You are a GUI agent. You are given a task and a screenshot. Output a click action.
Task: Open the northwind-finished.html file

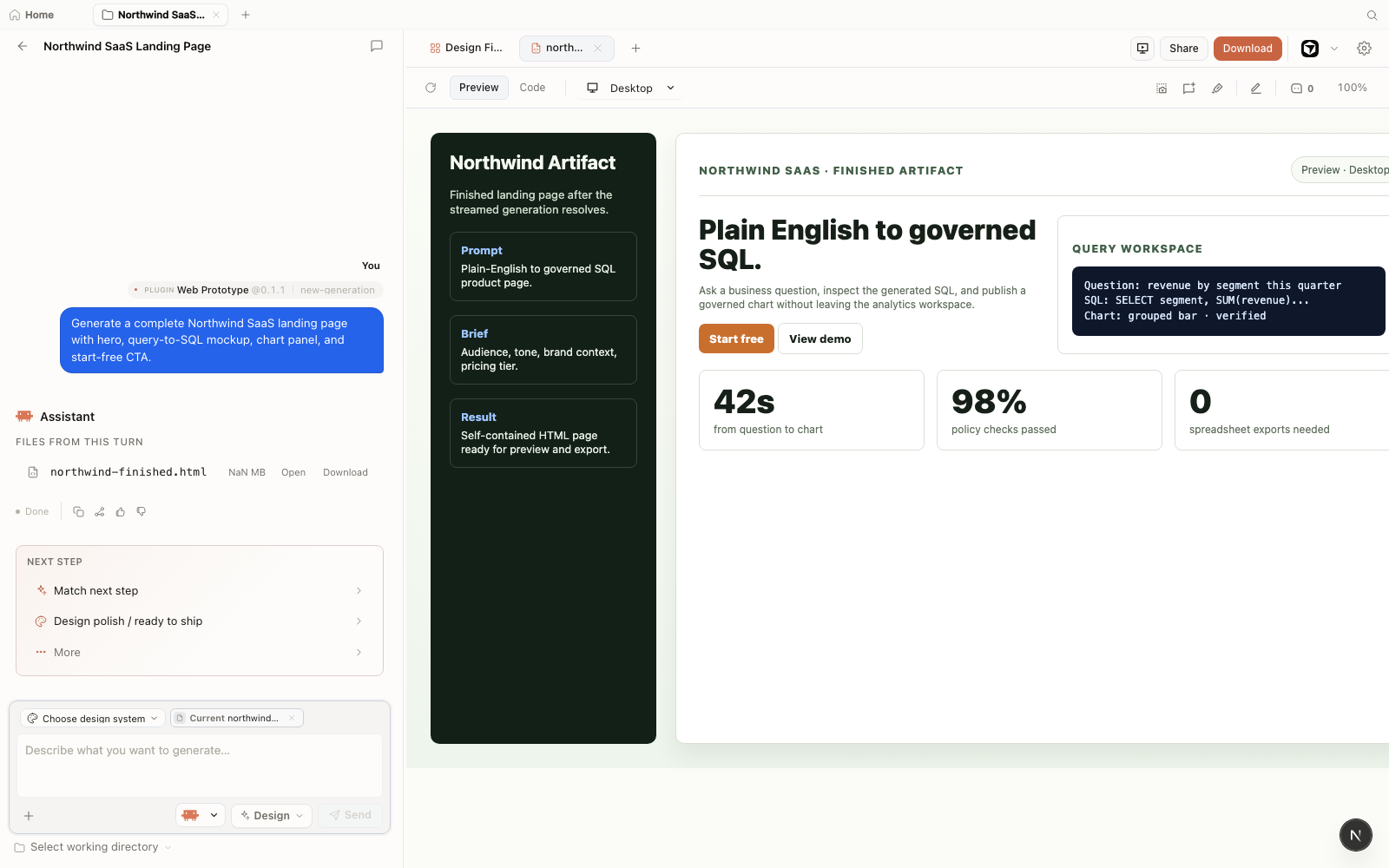coord(293,472)
